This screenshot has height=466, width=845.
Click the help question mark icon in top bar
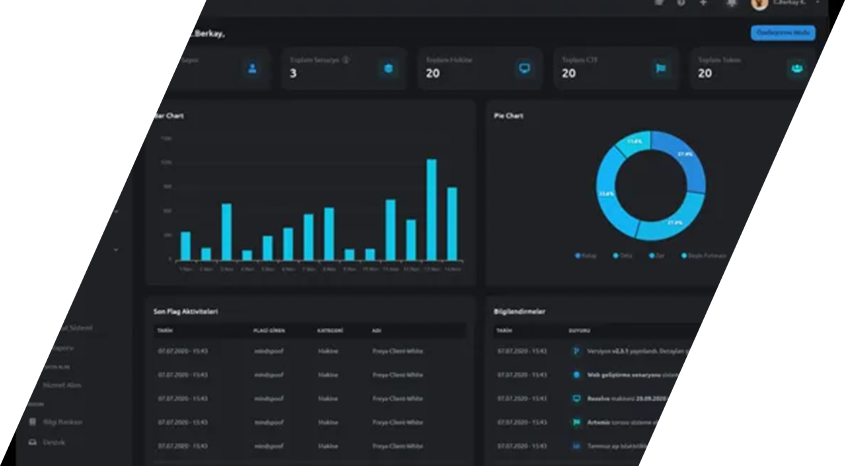tap(681, 3)
